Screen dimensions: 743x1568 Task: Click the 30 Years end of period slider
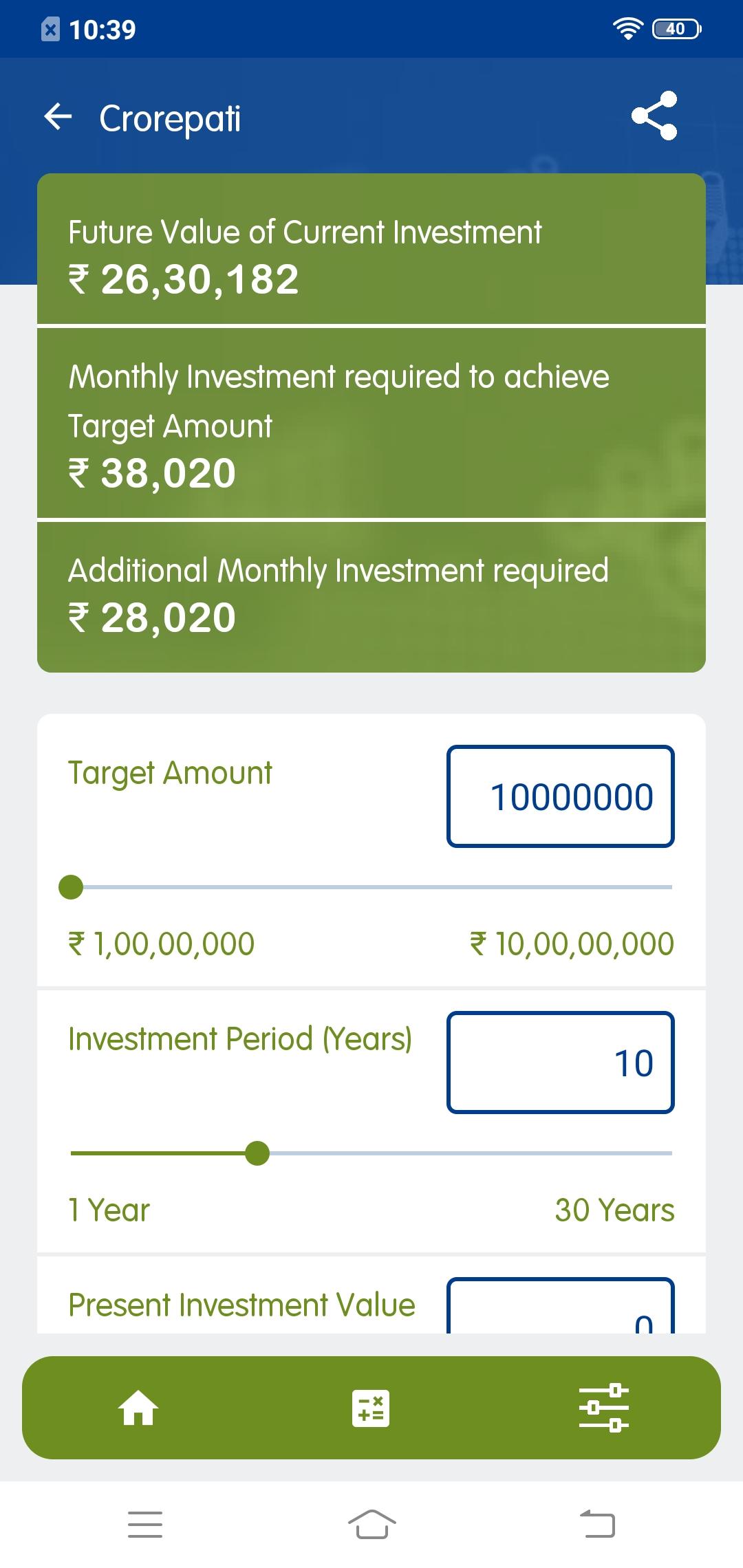click(614, 1210)
